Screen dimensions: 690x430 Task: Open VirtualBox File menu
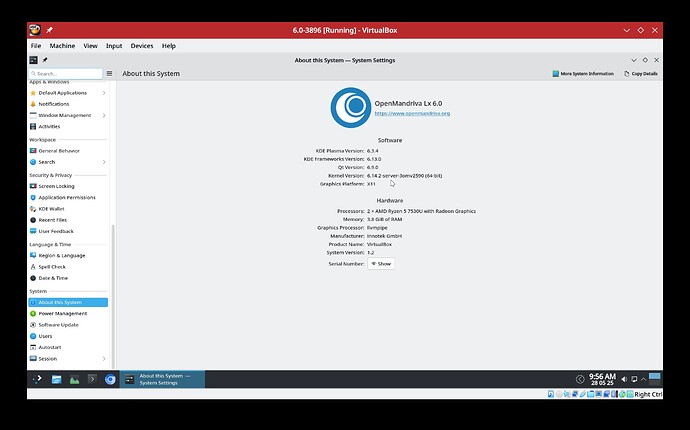click(x=36, y=46)
